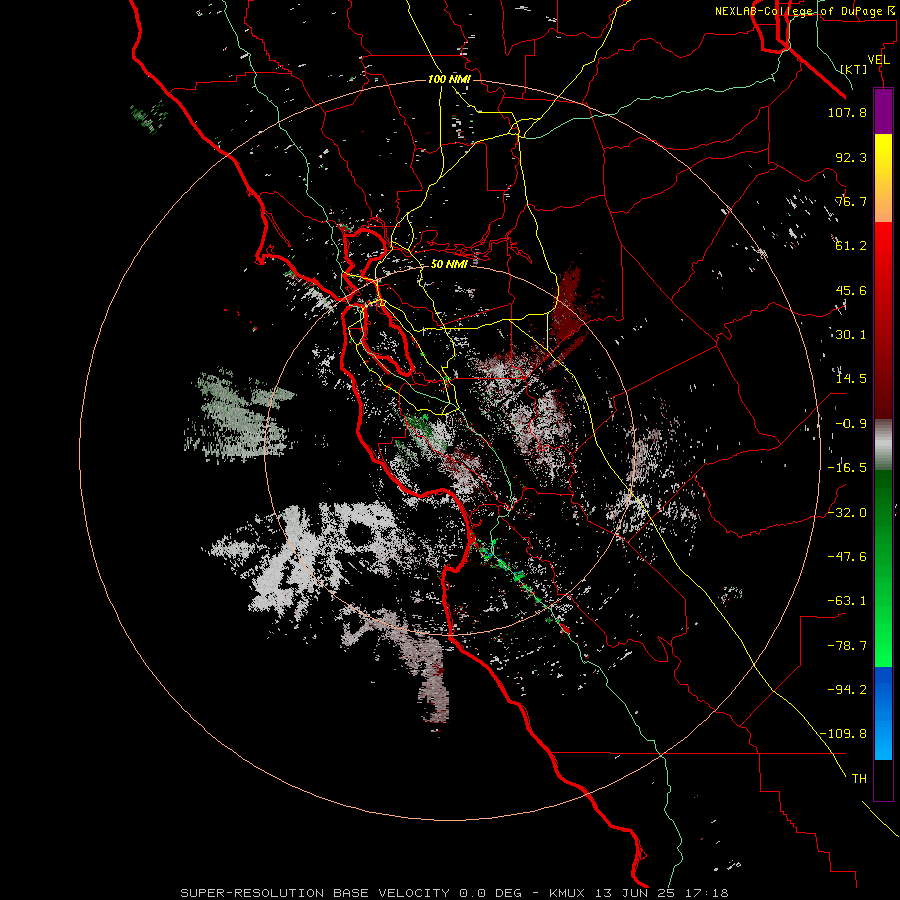Pick the gray near-zero segment of the color bar
Image resolution: width=900 pixels, height=900 pixels.
tap(883, 444)
